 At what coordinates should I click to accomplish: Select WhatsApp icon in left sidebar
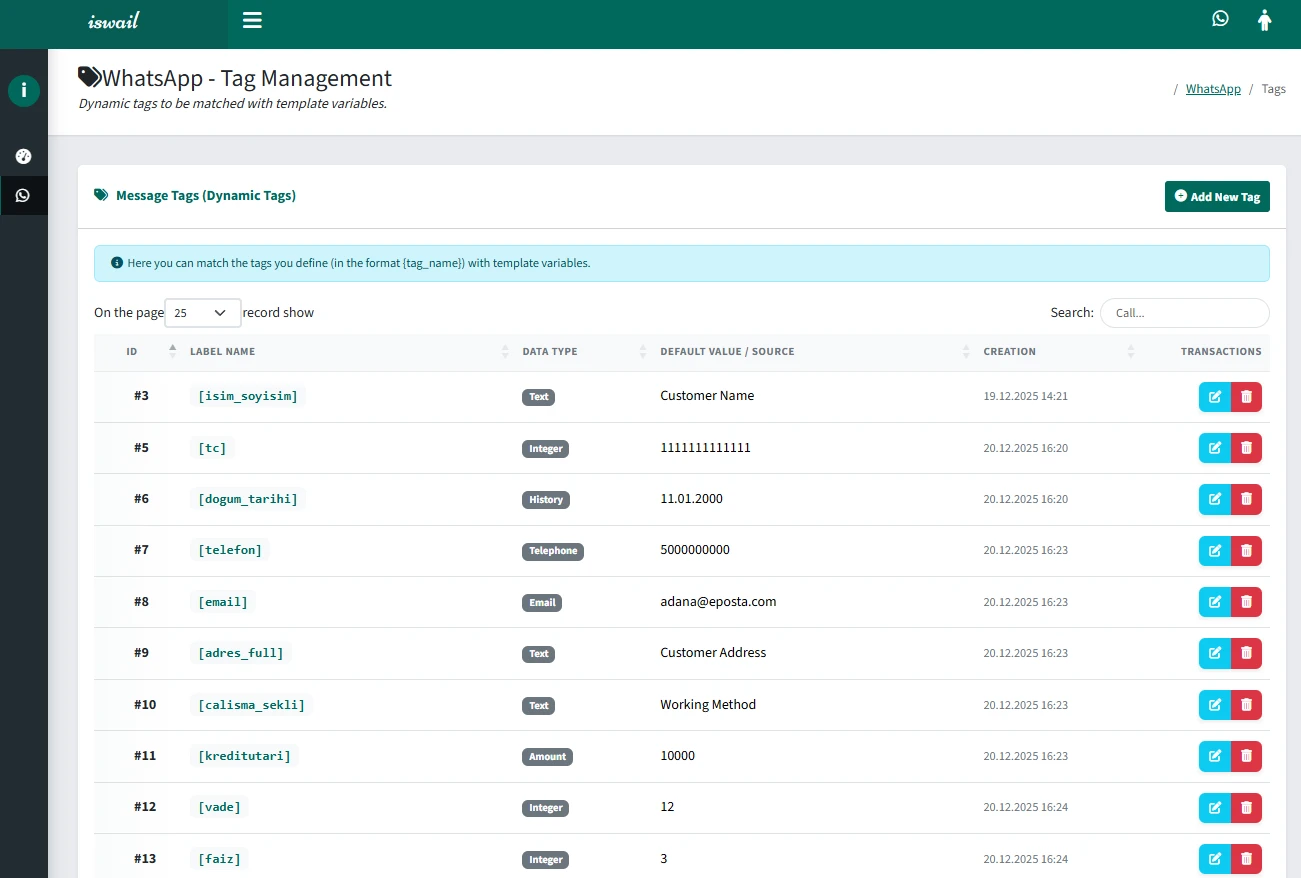(x=24, y=195)
